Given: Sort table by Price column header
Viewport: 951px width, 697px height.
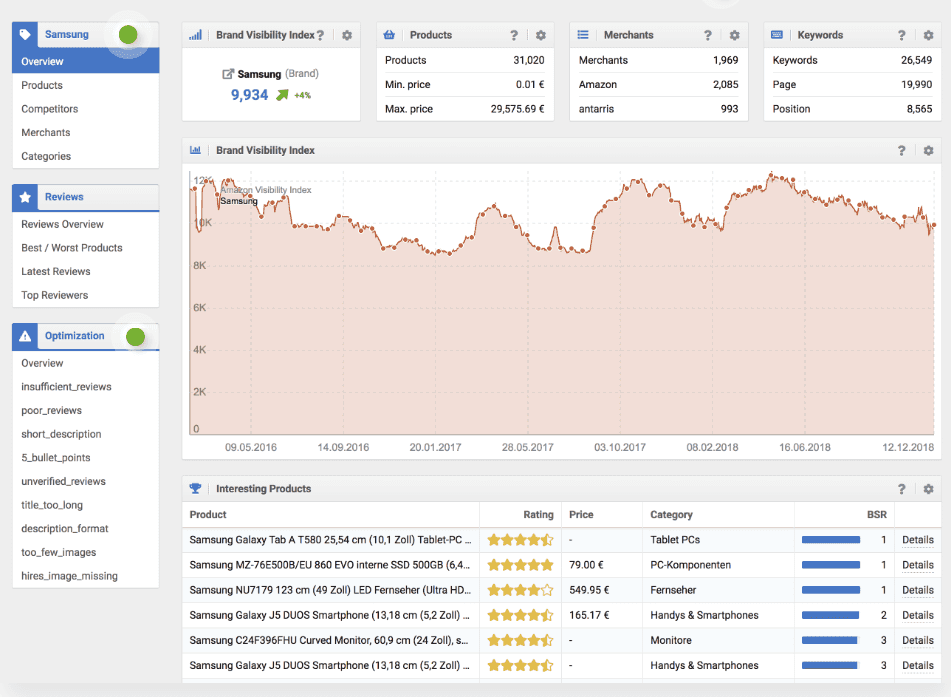Looking at the screenshot, I should 581,514.
